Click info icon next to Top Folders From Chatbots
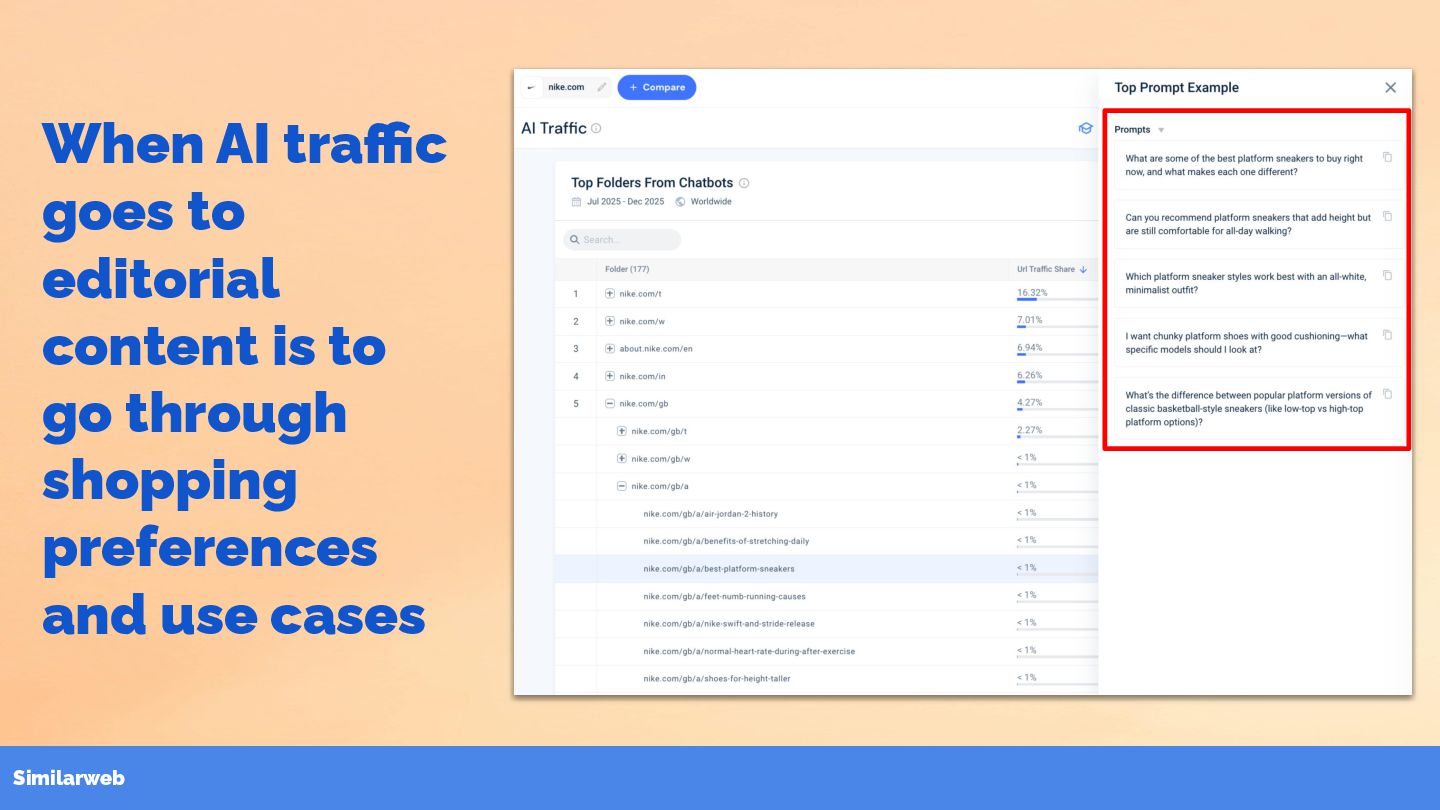The image size is (1440, 810). pos(743,183)
